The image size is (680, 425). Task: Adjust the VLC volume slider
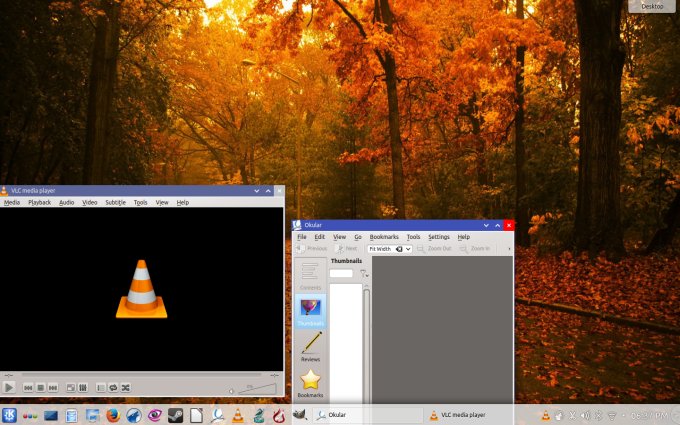[260, 388]
